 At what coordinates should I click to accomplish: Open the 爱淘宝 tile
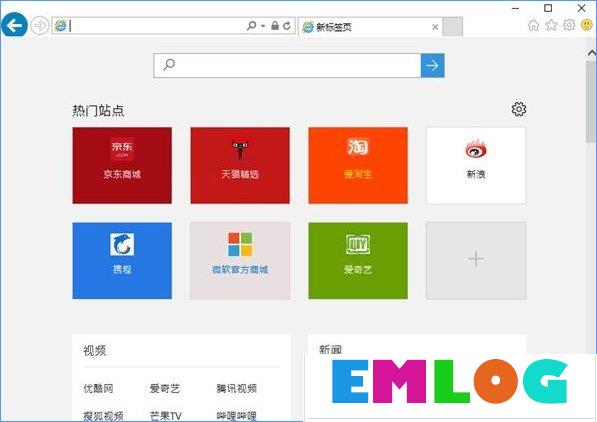tap(358, 165)
